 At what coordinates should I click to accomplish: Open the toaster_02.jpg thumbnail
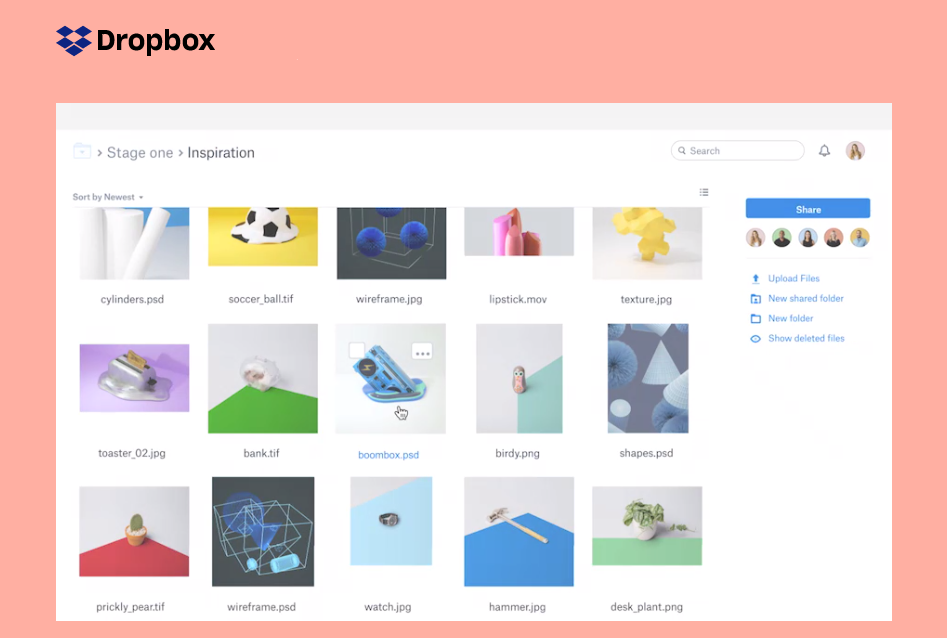point(134,378)
